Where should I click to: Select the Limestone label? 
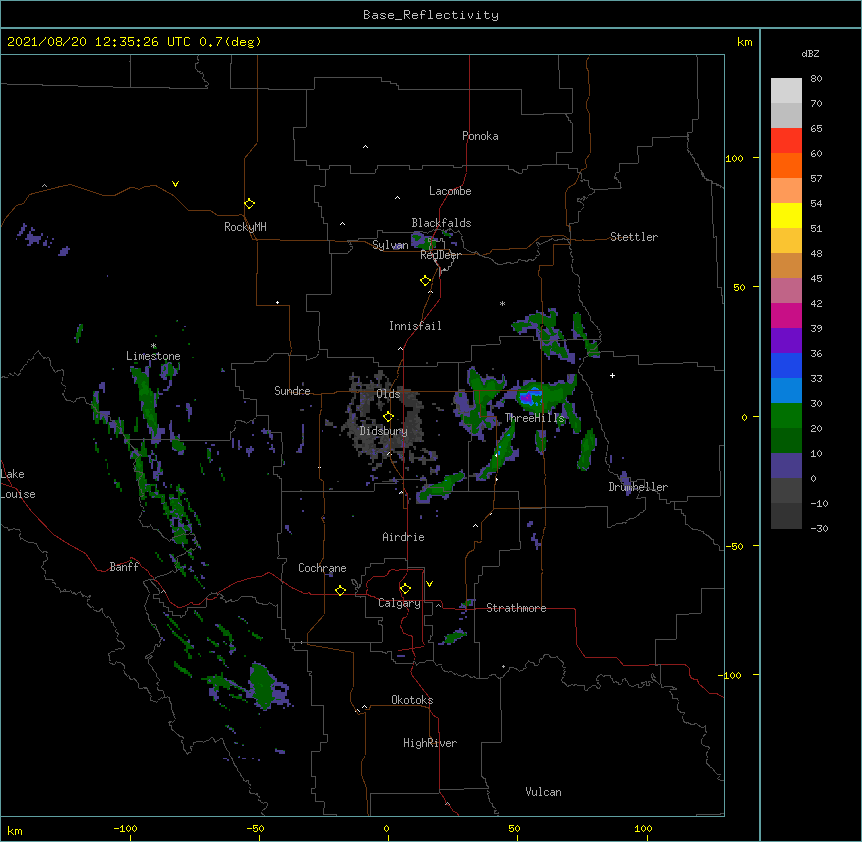pyautogui.click(x=153, y=356)
